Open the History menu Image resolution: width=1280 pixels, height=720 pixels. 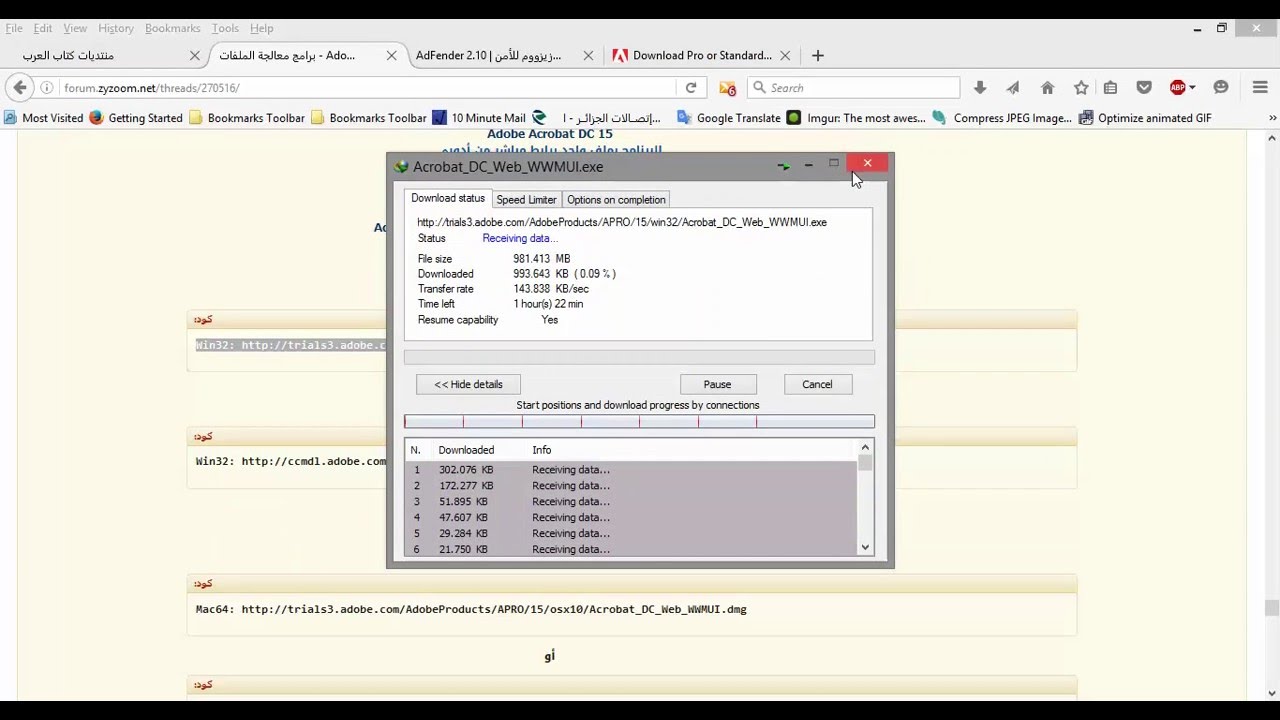coord(116,28)
